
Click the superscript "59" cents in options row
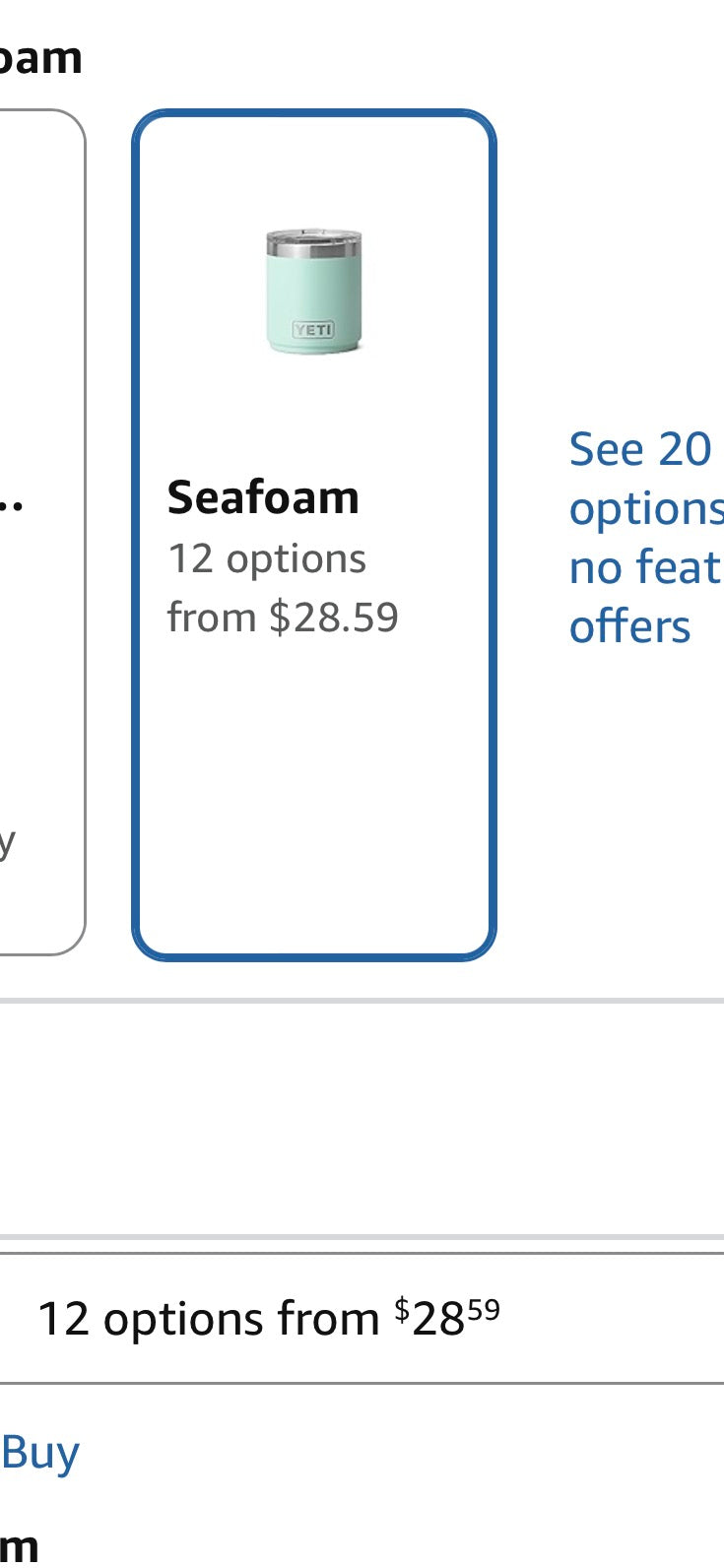pyautogui.click(x=483, y=1310)
